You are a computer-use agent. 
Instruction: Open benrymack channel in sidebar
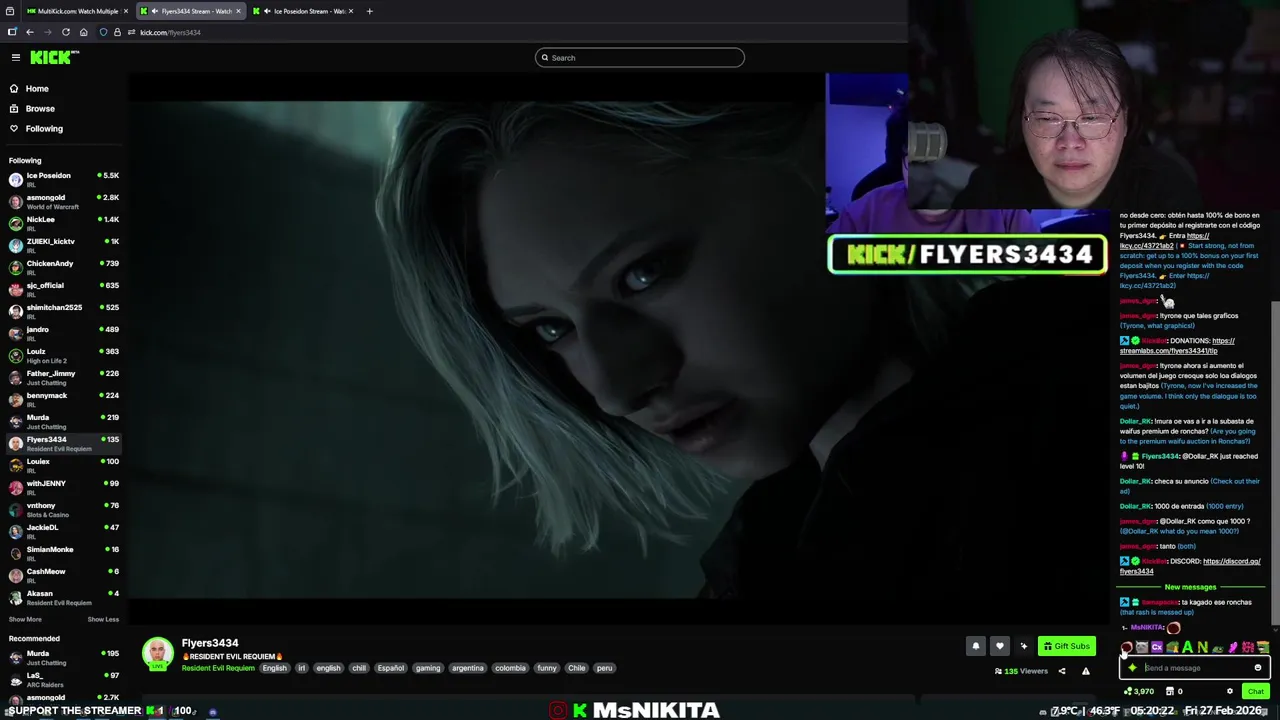[x=62, y=399]
